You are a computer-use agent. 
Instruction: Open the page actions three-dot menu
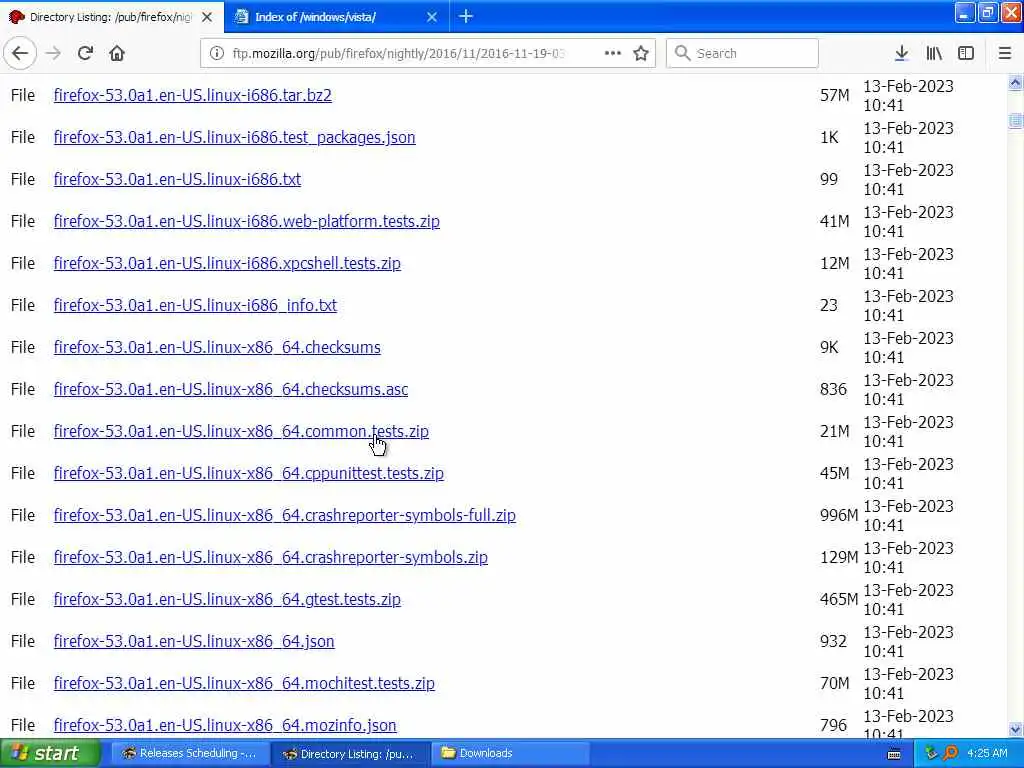click(x=613, y=53)
